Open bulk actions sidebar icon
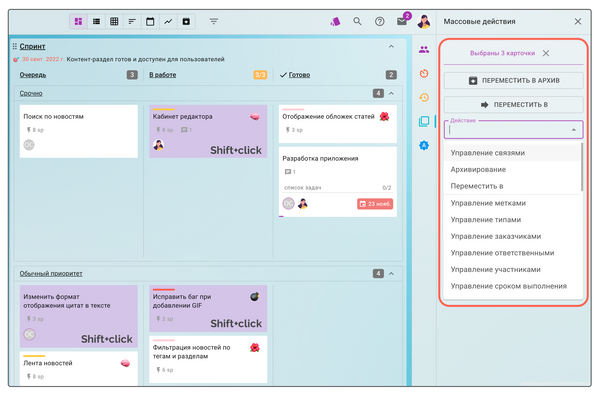Screen dimensions: 600x395 coord(424,122)
